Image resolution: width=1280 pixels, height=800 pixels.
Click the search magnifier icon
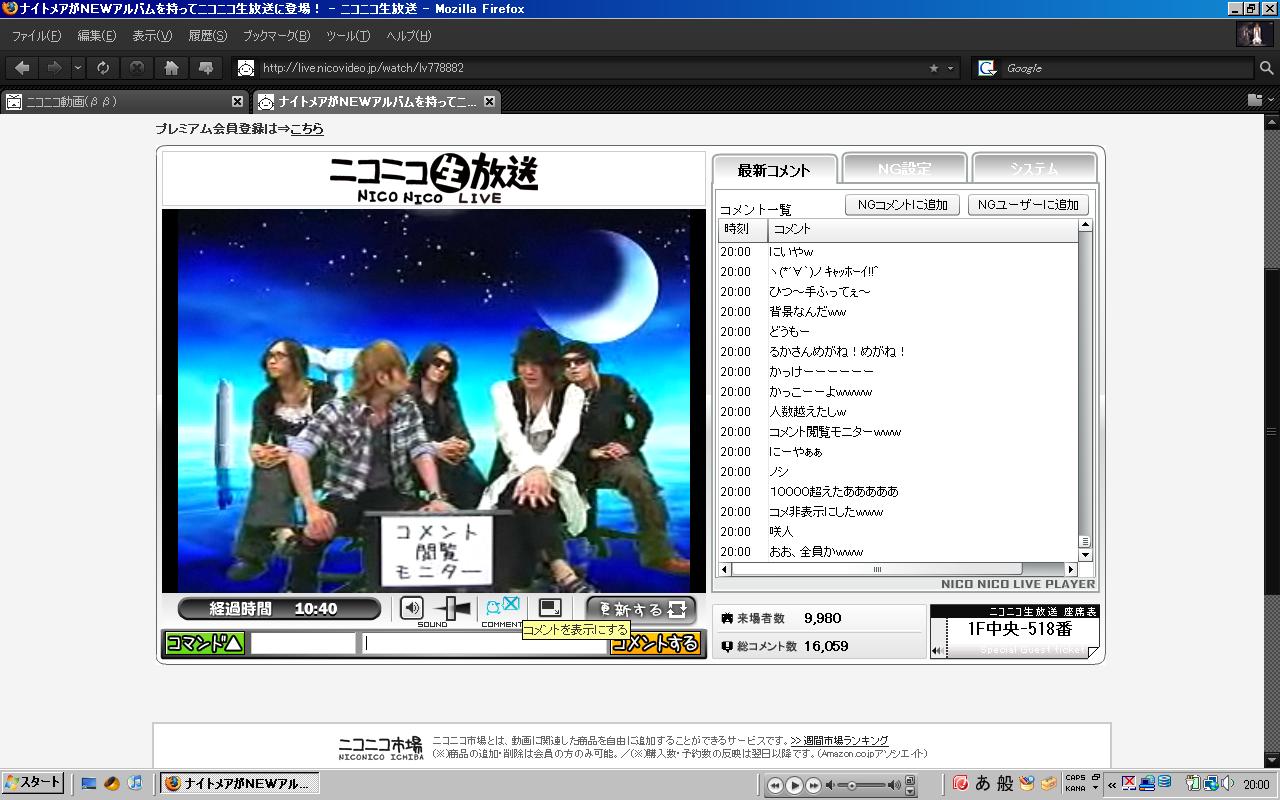1266,68
